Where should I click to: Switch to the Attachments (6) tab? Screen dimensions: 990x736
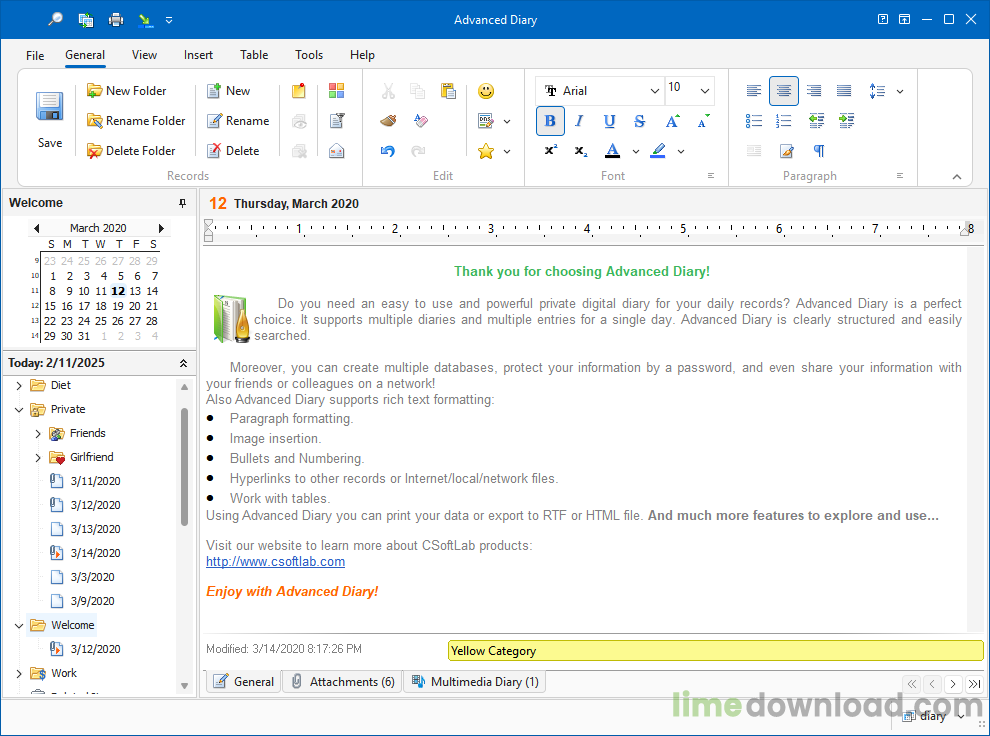tap(343, 682)
